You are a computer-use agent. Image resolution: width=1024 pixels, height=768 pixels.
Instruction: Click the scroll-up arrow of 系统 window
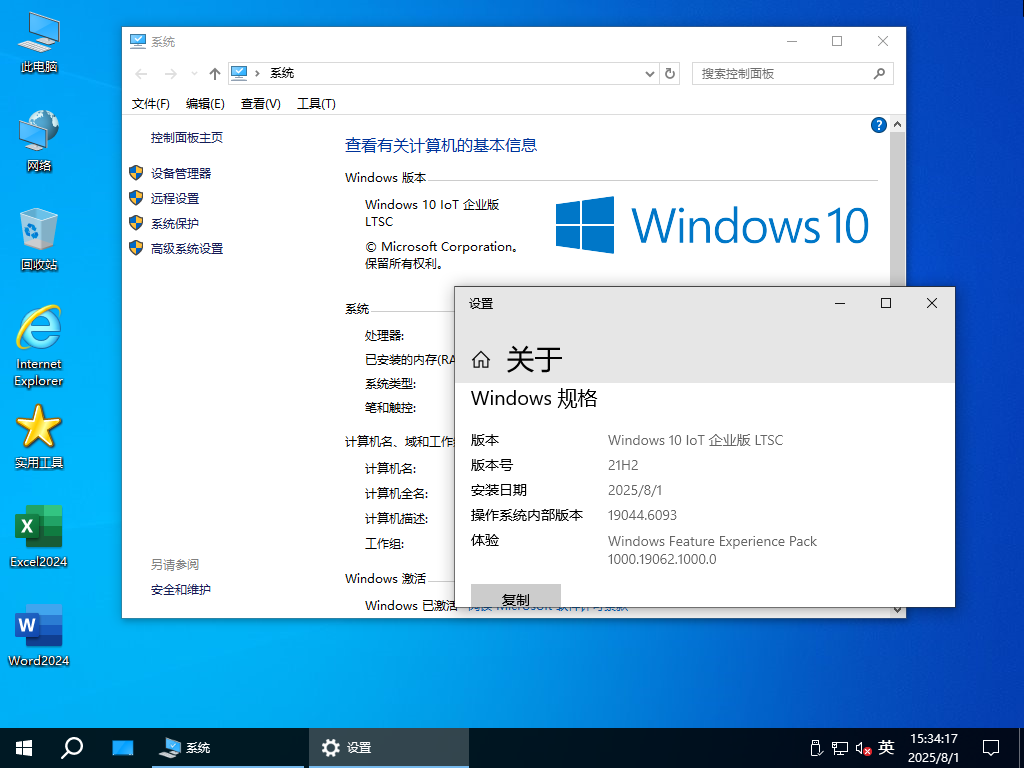pyautogui.click(x=897, y=124)
